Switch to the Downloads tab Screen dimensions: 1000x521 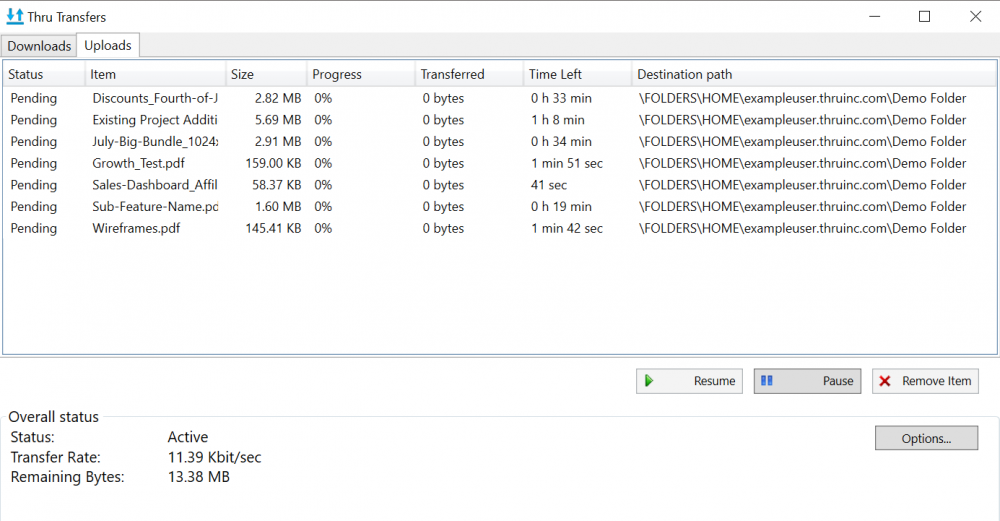(39, 46)
